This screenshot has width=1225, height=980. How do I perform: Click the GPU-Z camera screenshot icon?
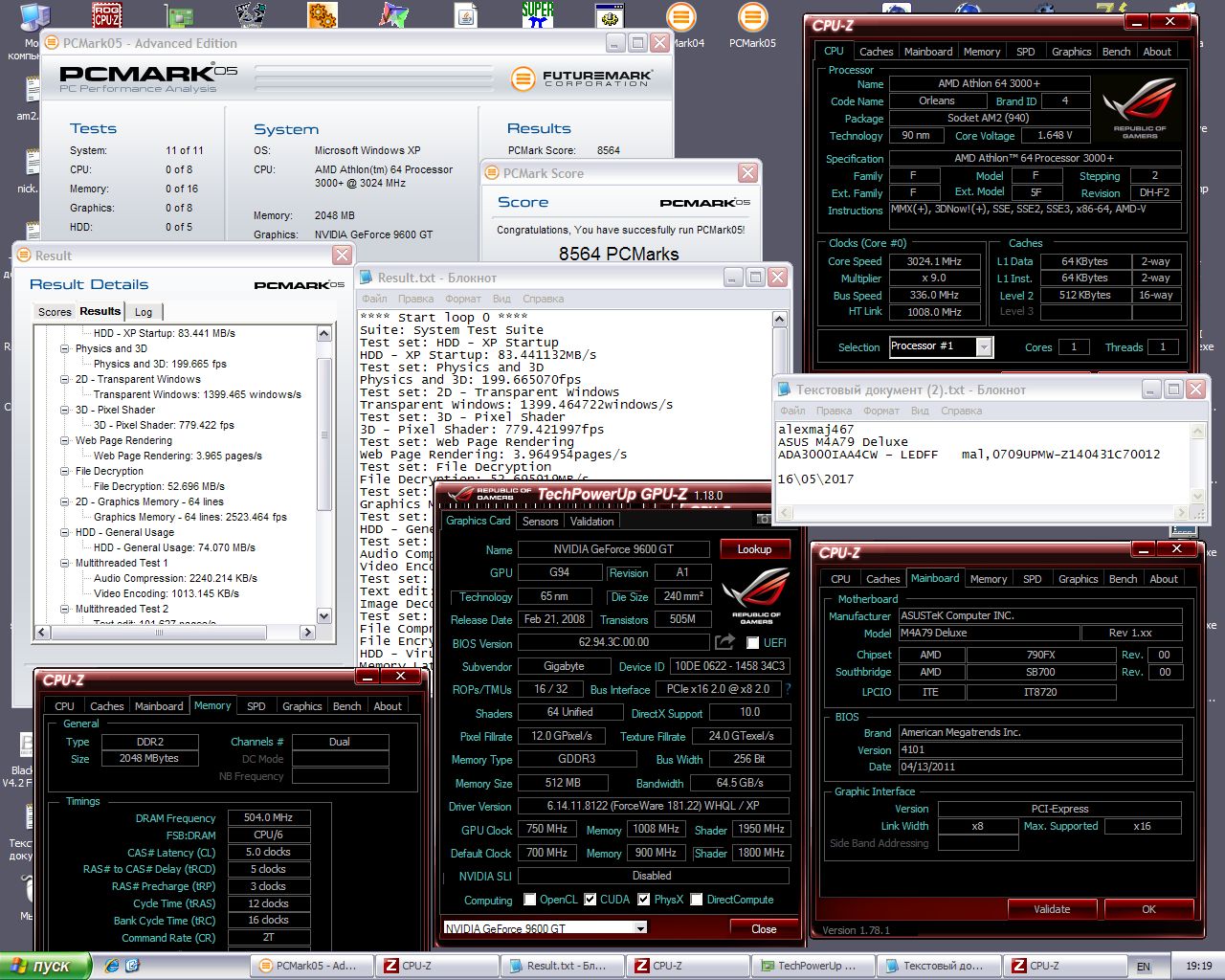point(763,519)
